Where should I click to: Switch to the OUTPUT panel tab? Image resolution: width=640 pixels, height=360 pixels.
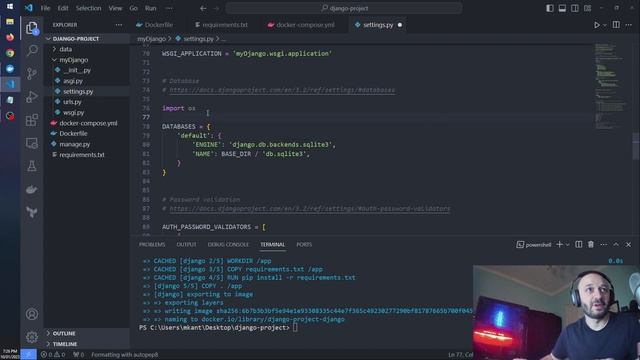point(186,244)
